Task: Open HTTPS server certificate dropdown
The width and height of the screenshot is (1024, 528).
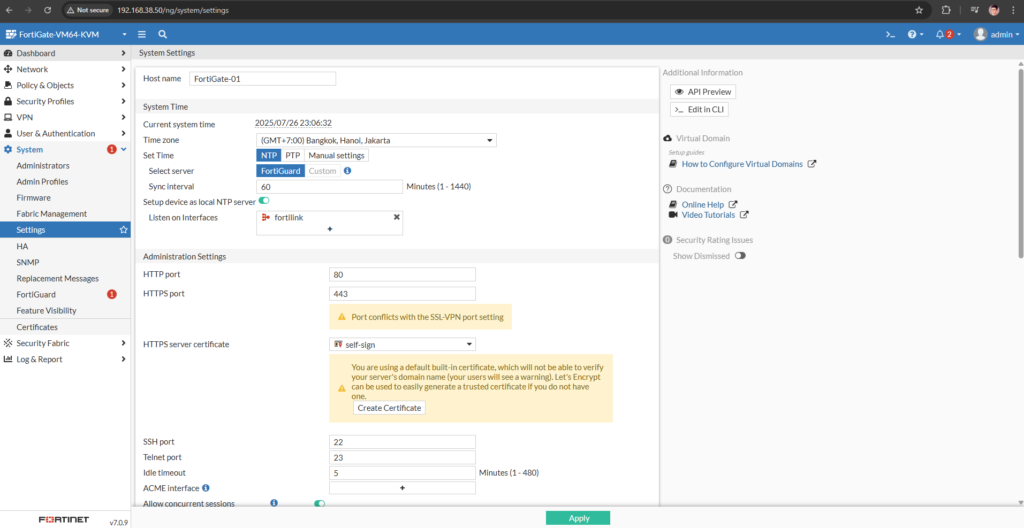Action: 402,344
